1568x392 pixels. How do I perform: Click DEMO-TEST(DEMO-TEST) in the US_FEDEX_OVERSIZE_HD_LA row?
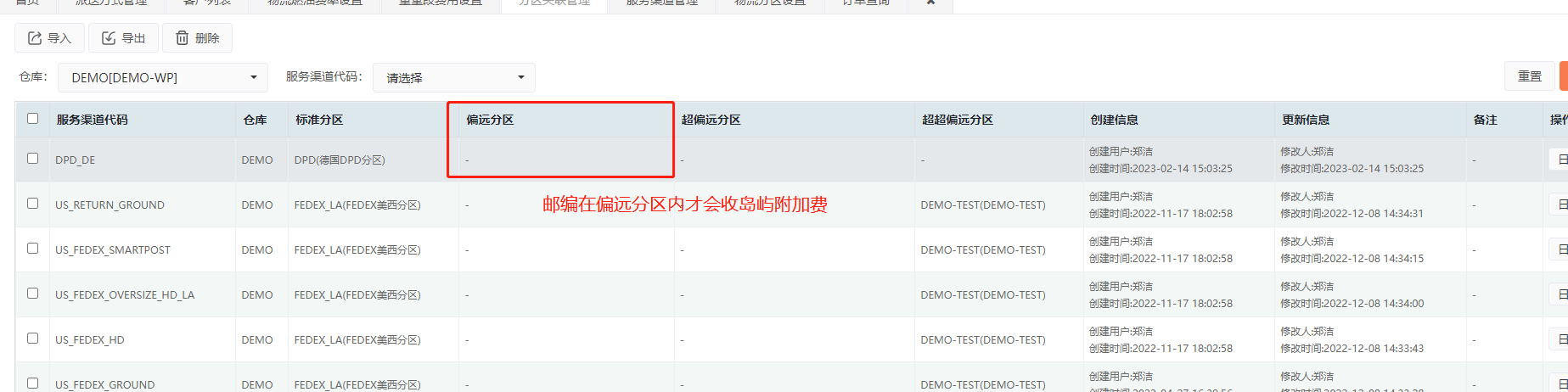983,294
